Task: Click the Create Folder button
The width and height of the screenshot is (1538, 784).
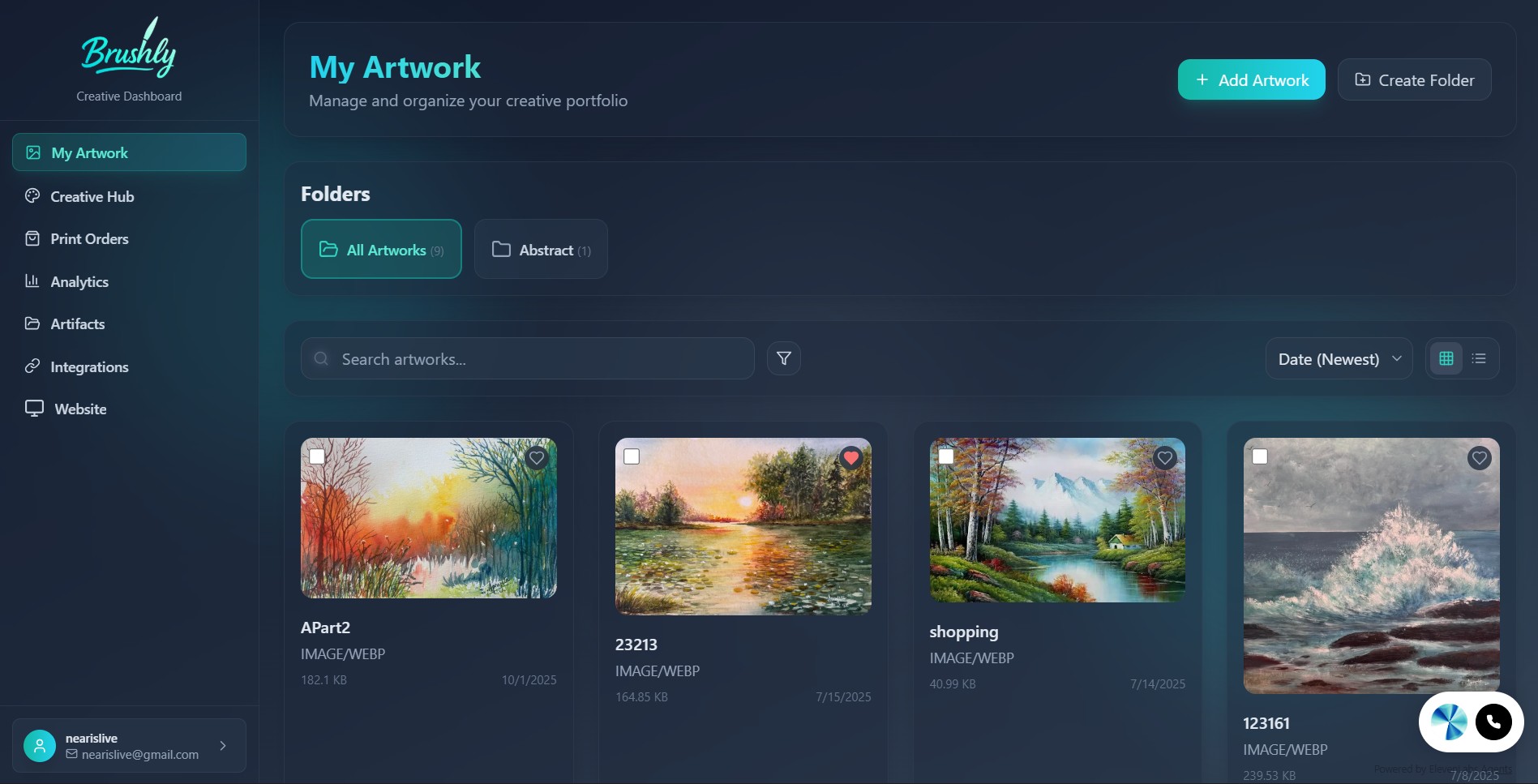Action: coord(1413,79)
